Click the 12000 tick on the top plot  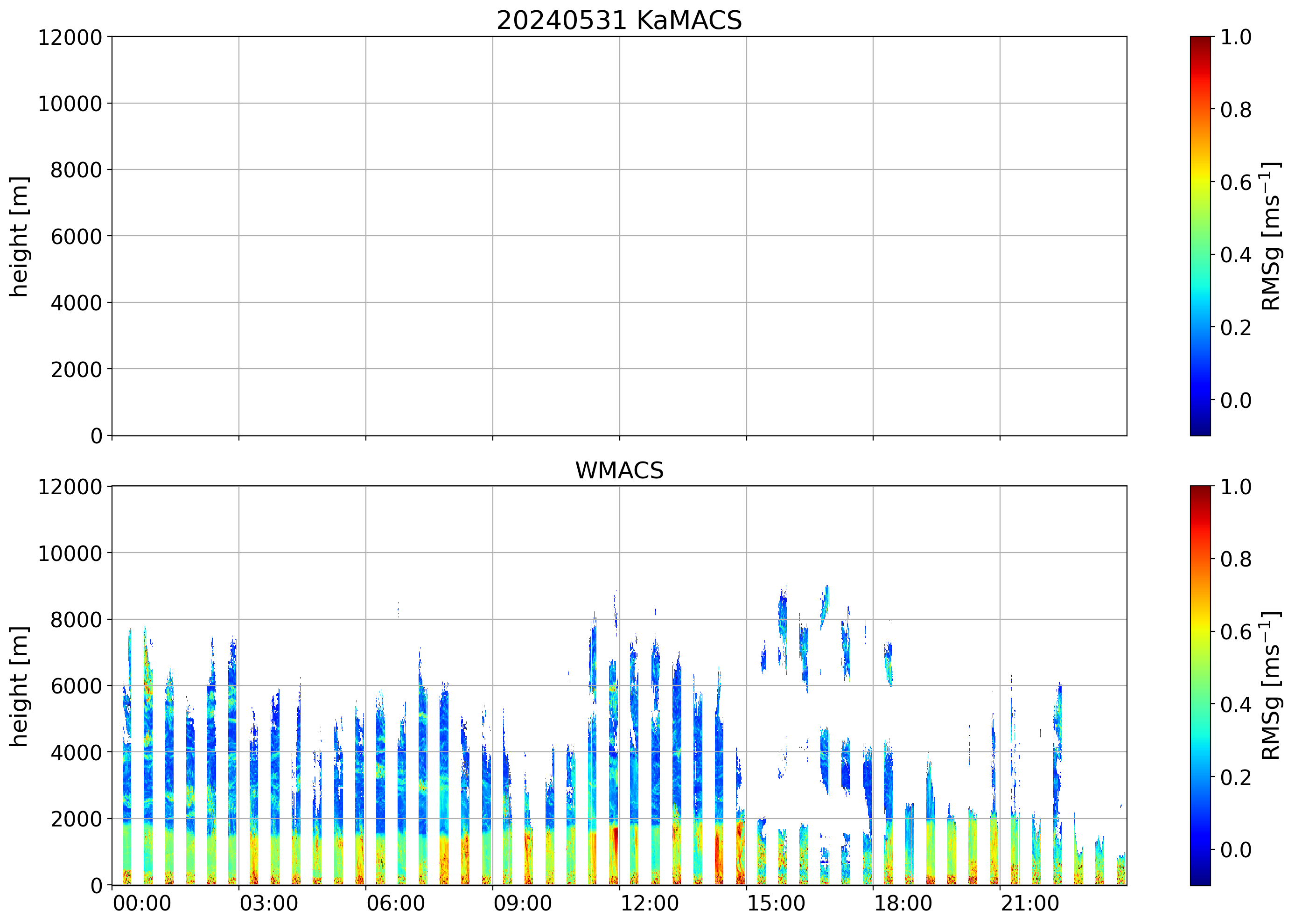70,37
